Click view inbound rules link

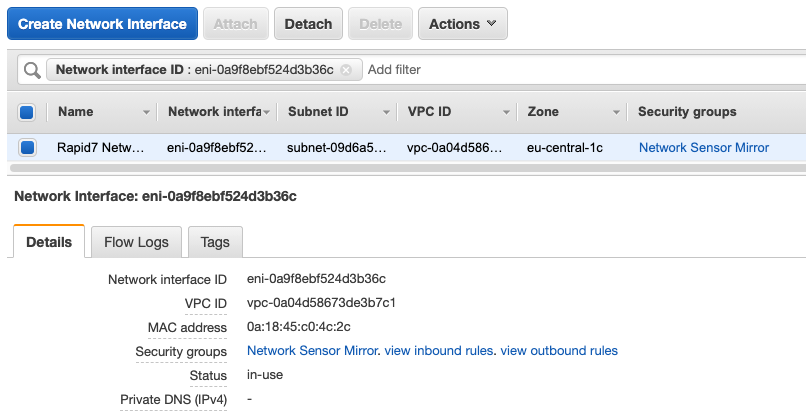coord(438,351)
